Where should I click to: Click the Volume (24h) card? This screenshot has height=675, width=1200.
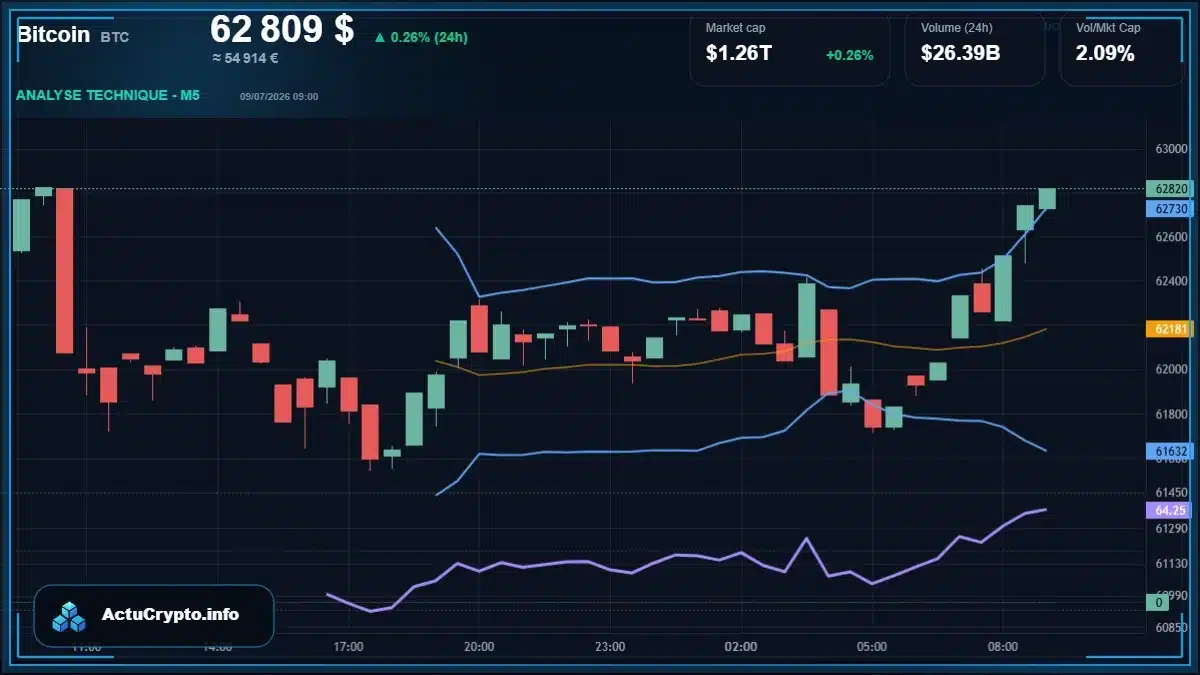tap(975, 48)
